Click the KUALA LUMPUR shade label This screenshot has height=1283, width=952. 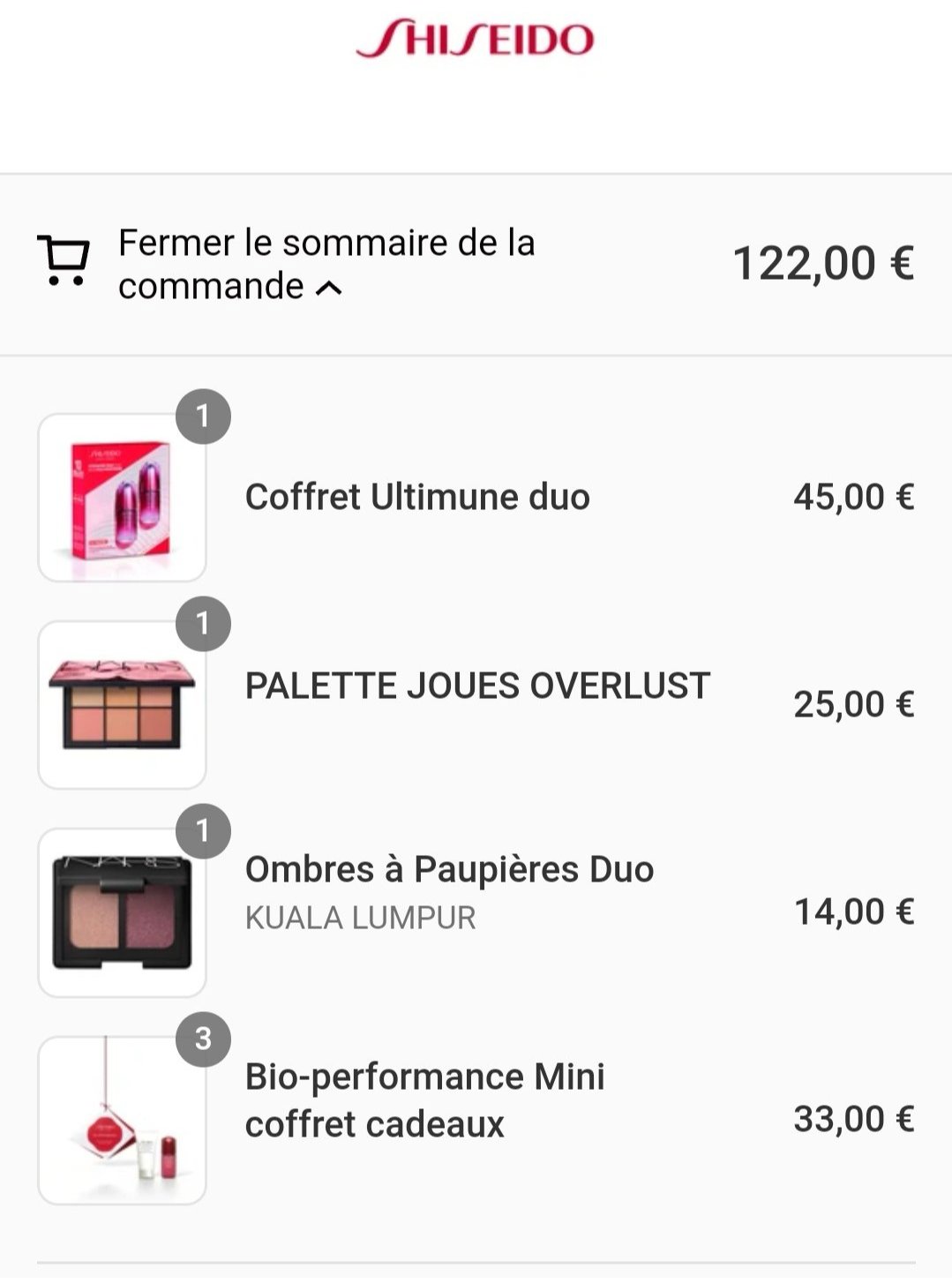[x=360, y=918]
